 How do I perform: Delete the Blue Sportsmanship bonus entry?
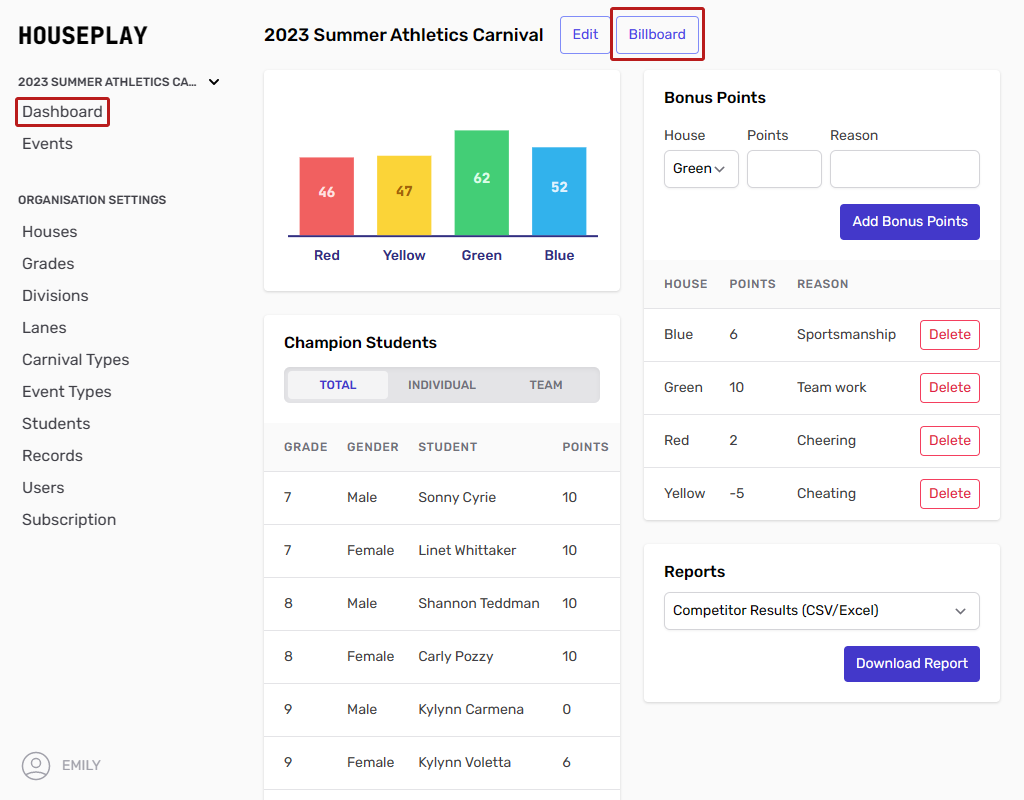click(x=949, y=335)
